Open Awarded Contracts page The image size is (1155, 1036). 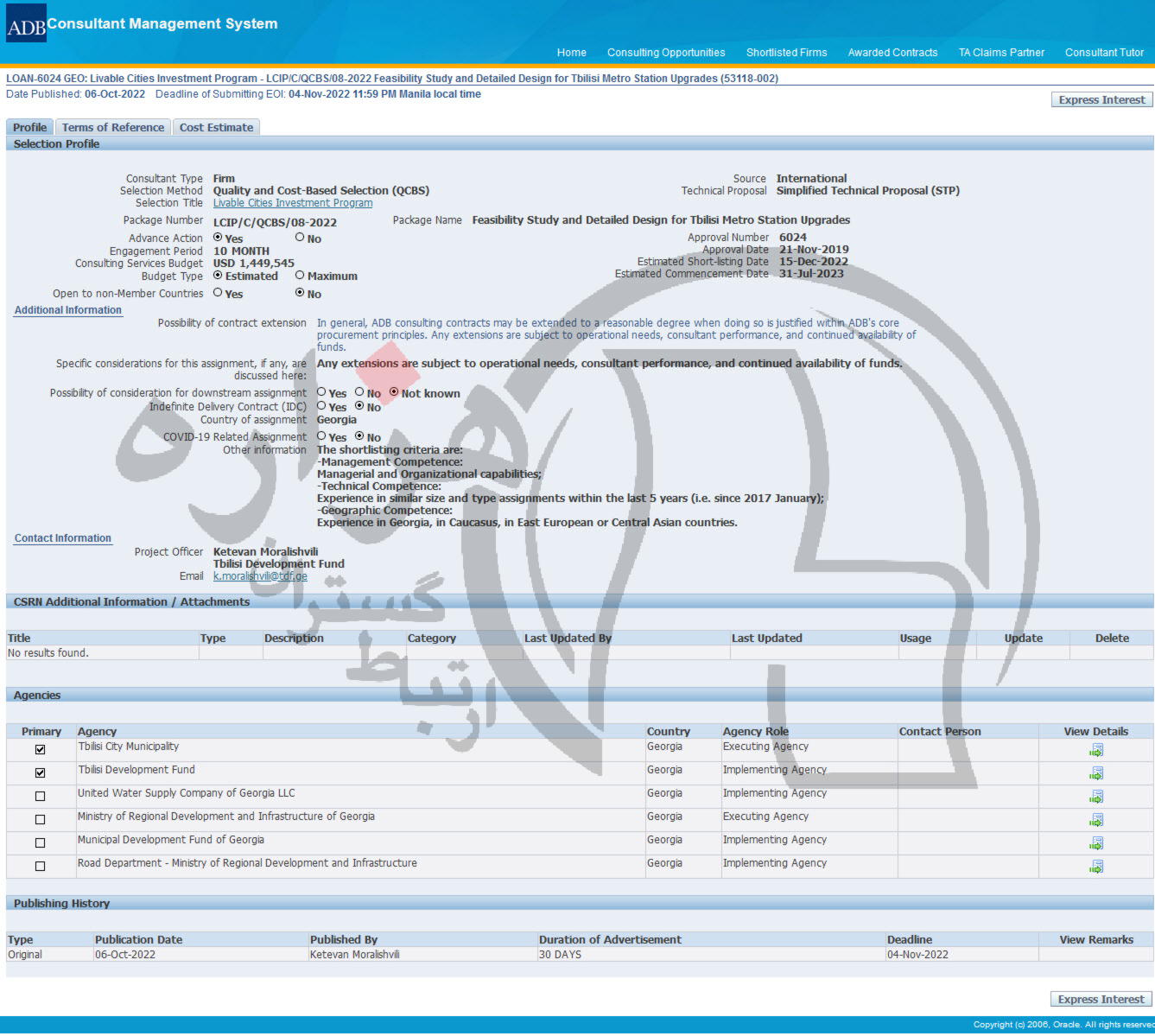click(892, 53)
